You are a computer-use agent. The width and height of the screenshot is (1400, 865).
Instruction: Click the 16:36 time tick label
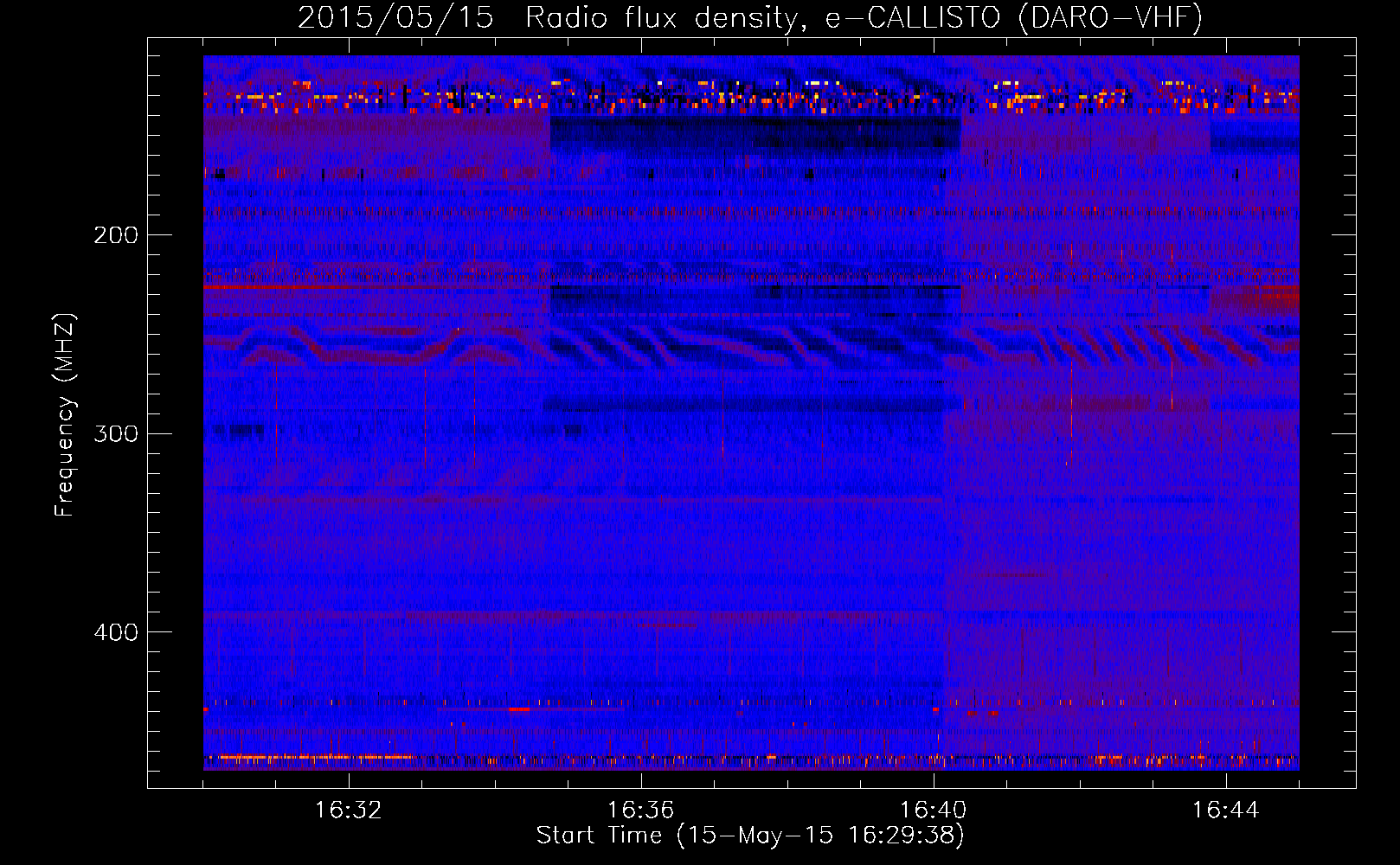tap(640, 811)
